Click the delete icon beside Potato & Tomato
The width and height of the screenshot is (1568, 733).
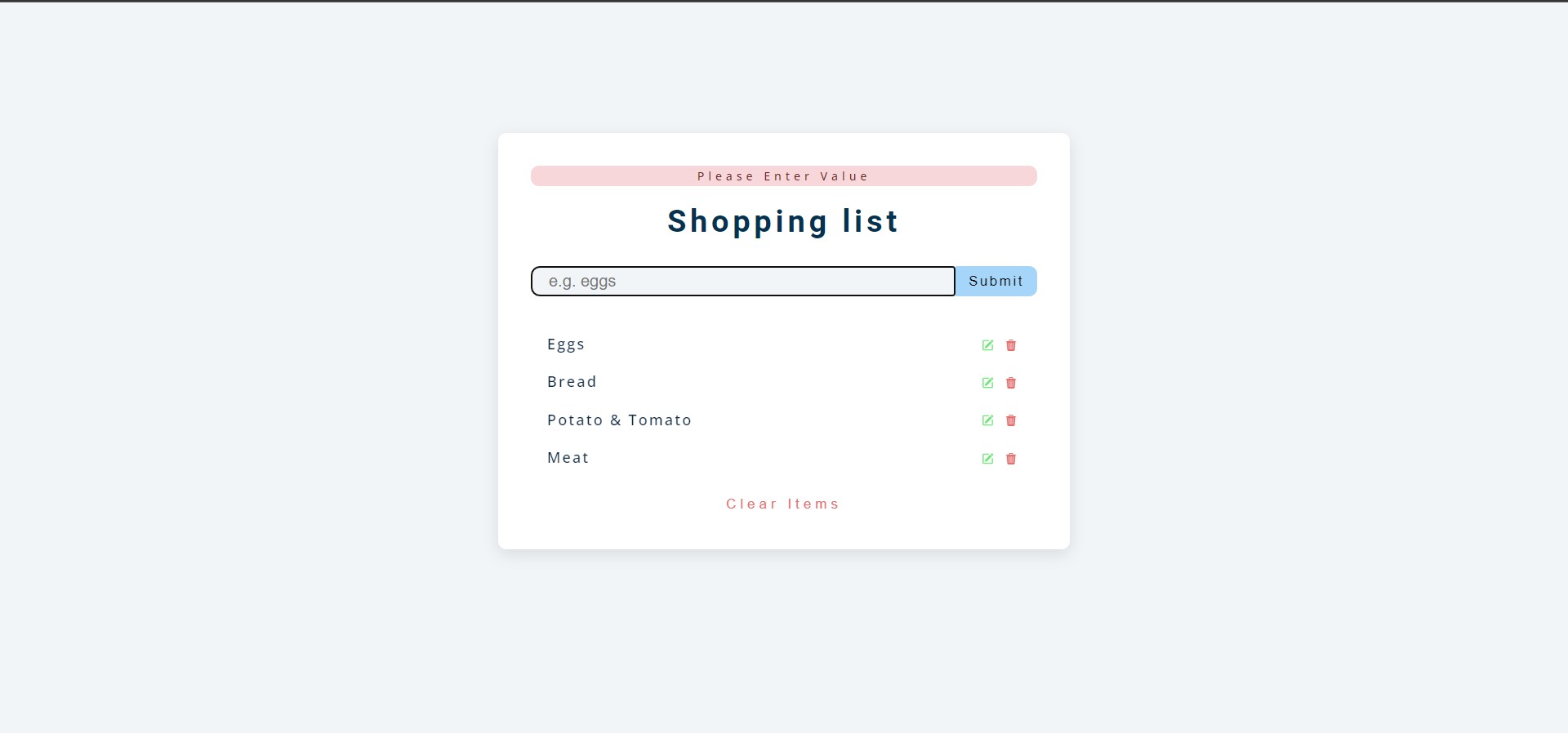[x=1011, y=420]
